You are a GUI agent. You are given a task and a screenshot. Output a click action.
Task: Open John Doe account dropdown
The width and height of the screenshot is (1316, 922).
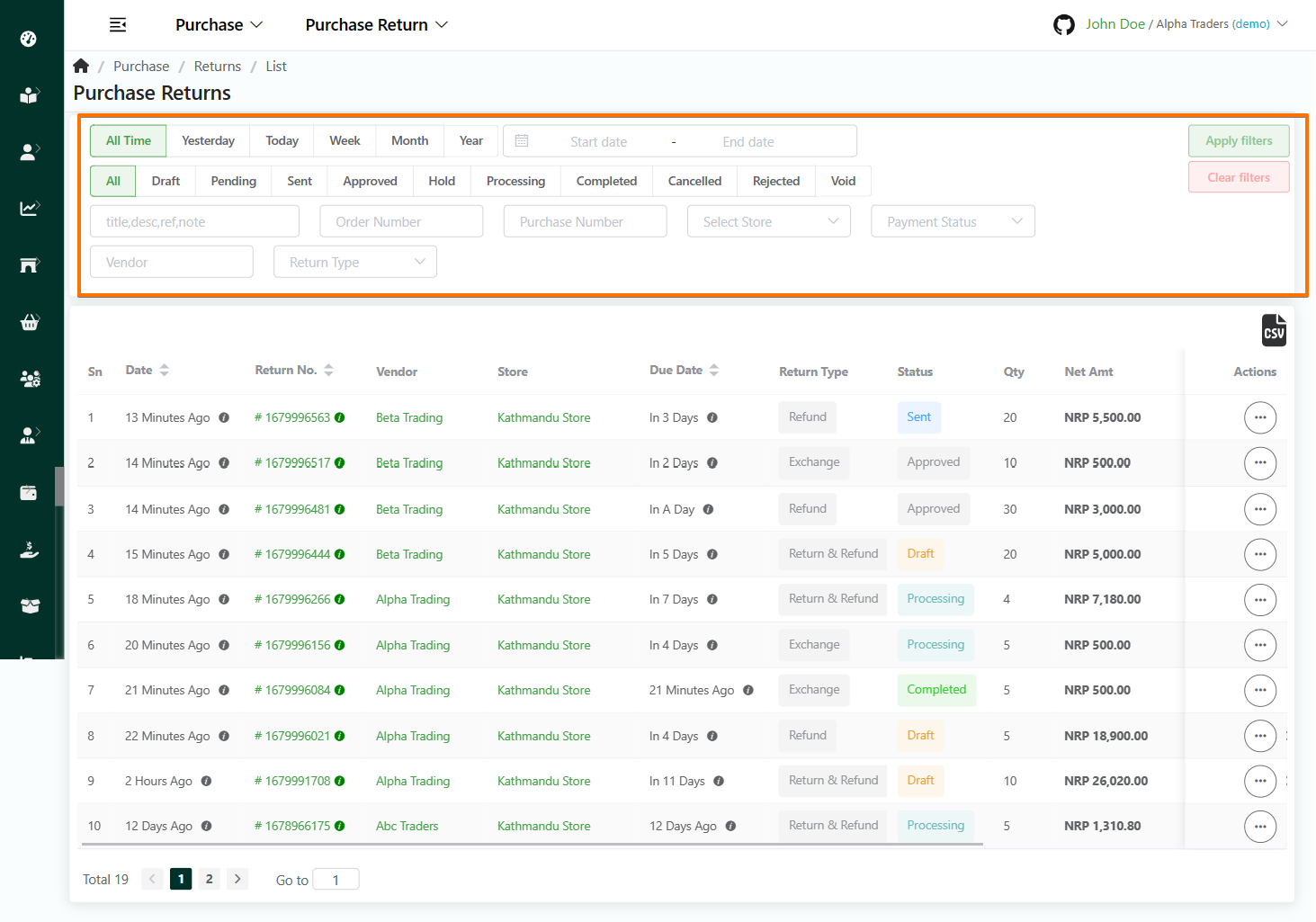pyautogui.click(x=1186, y=24)
